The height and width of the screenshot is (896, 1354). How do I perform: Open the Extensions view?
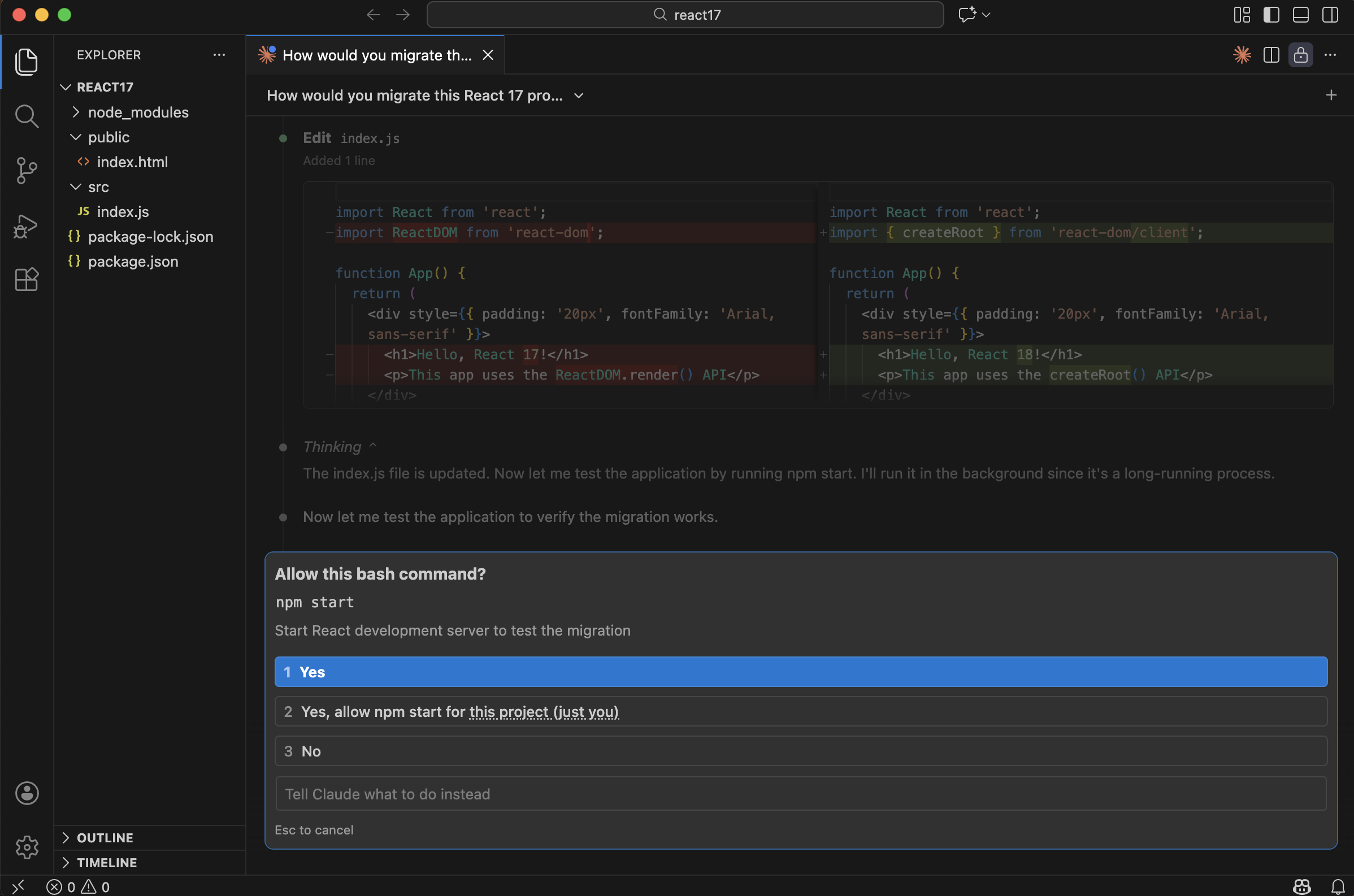click(x=27, y=280)
